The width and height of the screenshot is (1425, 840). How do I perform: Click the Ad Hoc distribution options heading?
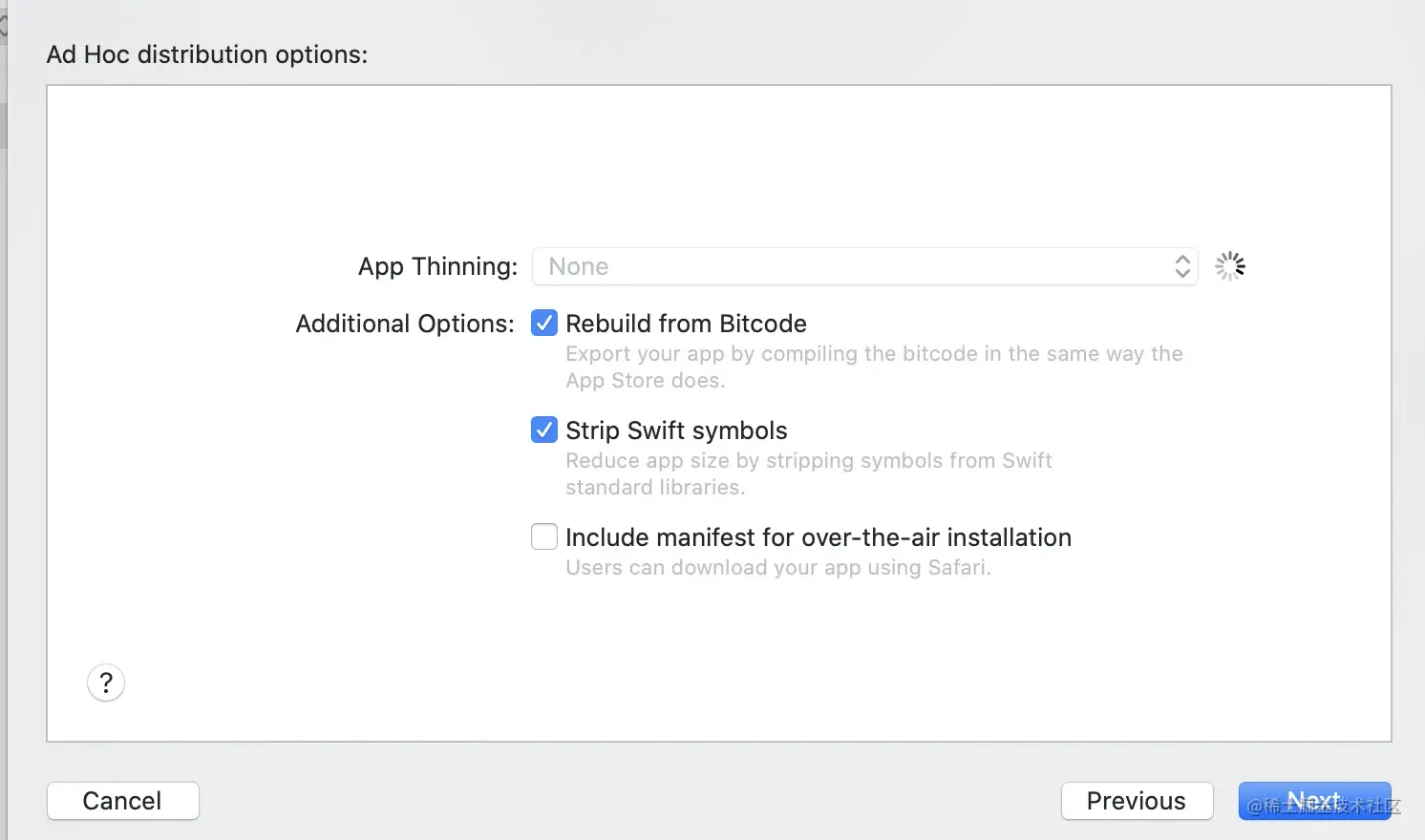(207, 54)
